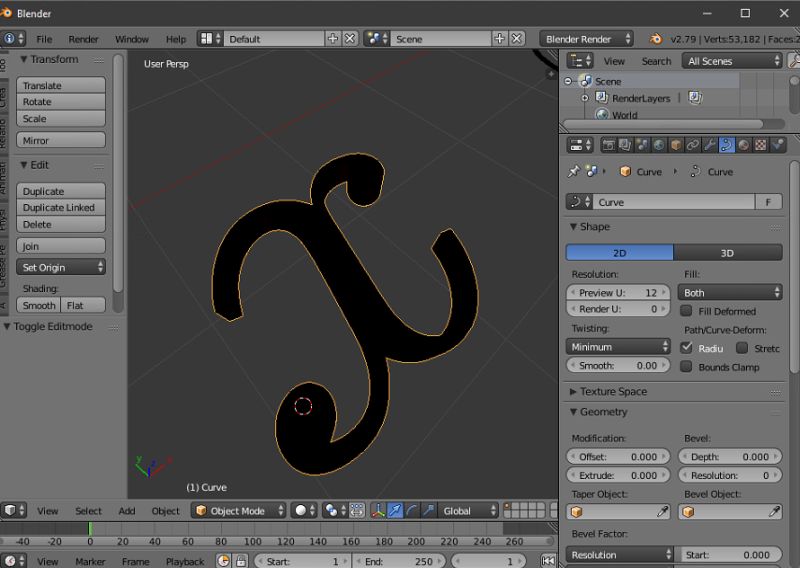Click the 3D manipulator axes toggle icon
This screenshot has width=800, height=568.
(x=378, y=510)
